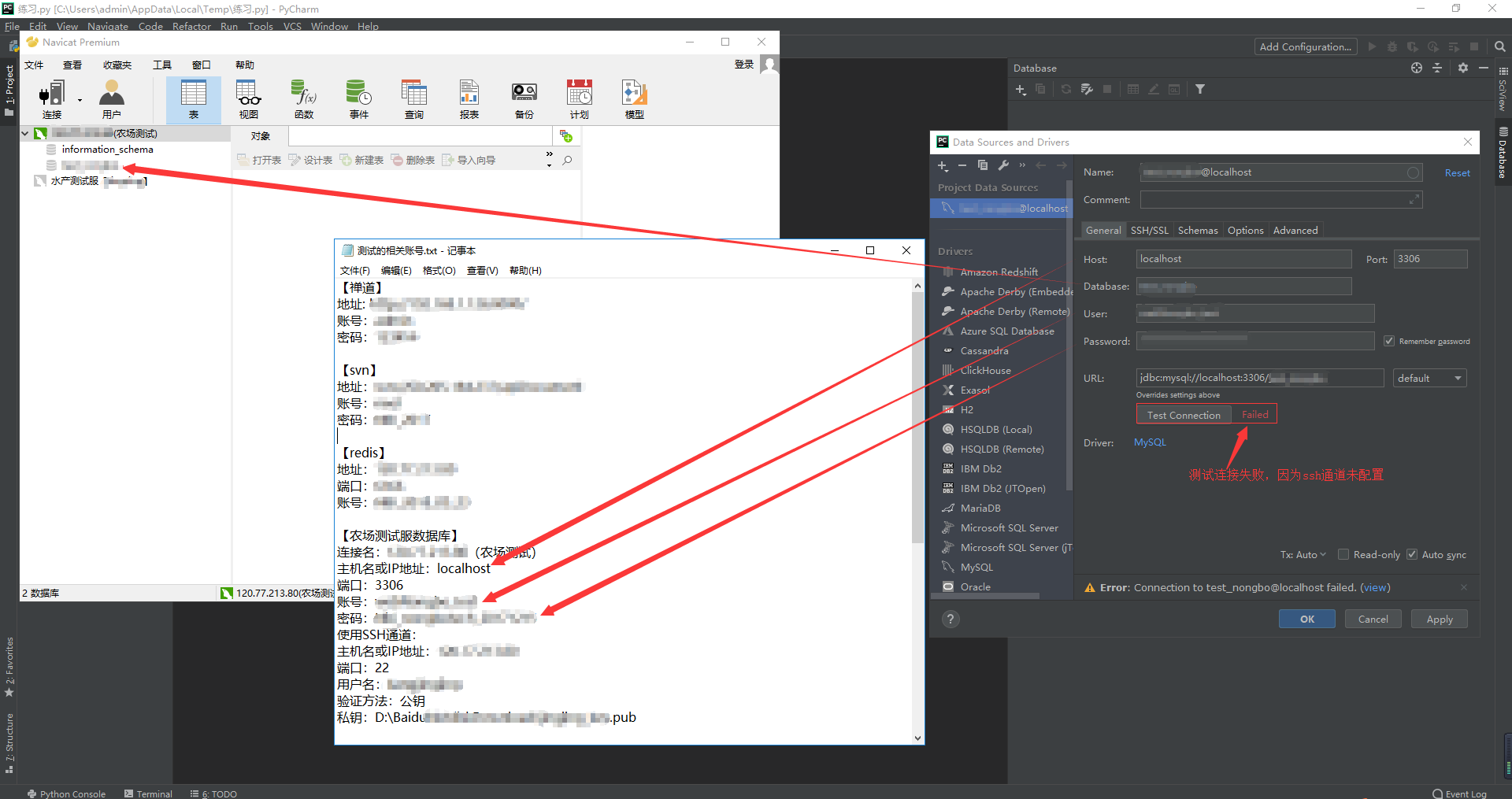Click the Navicat user avatar icon
1512x799 pixels.
point(769,65)
